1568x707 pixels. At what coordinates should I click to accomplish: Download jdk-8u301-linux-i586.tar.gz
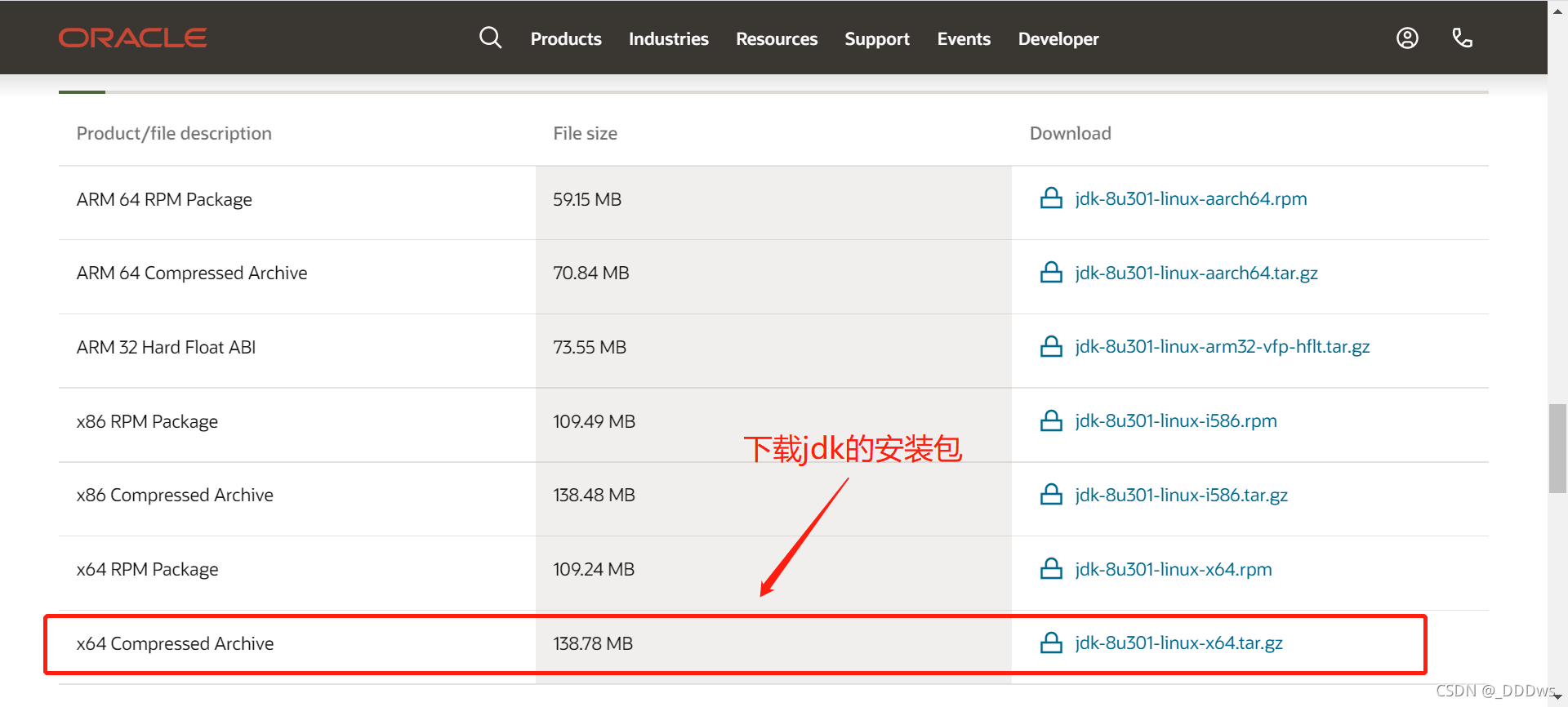pyautogui.click(x=1182, y=495)
